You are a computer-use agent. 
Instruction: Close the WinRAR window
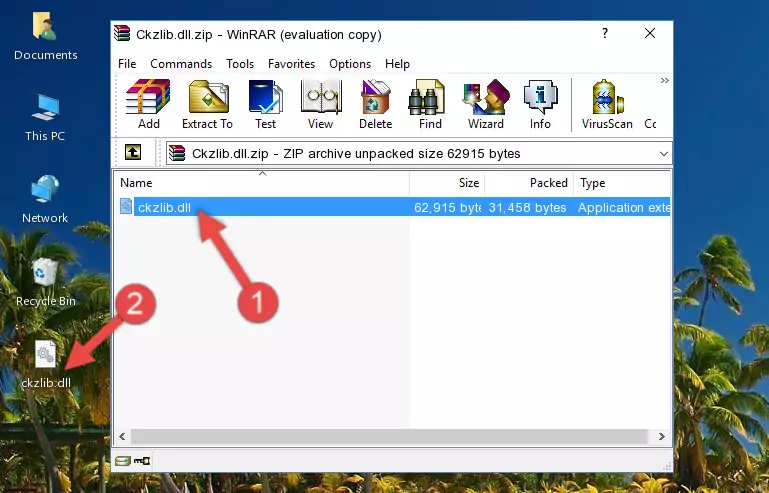650,33
